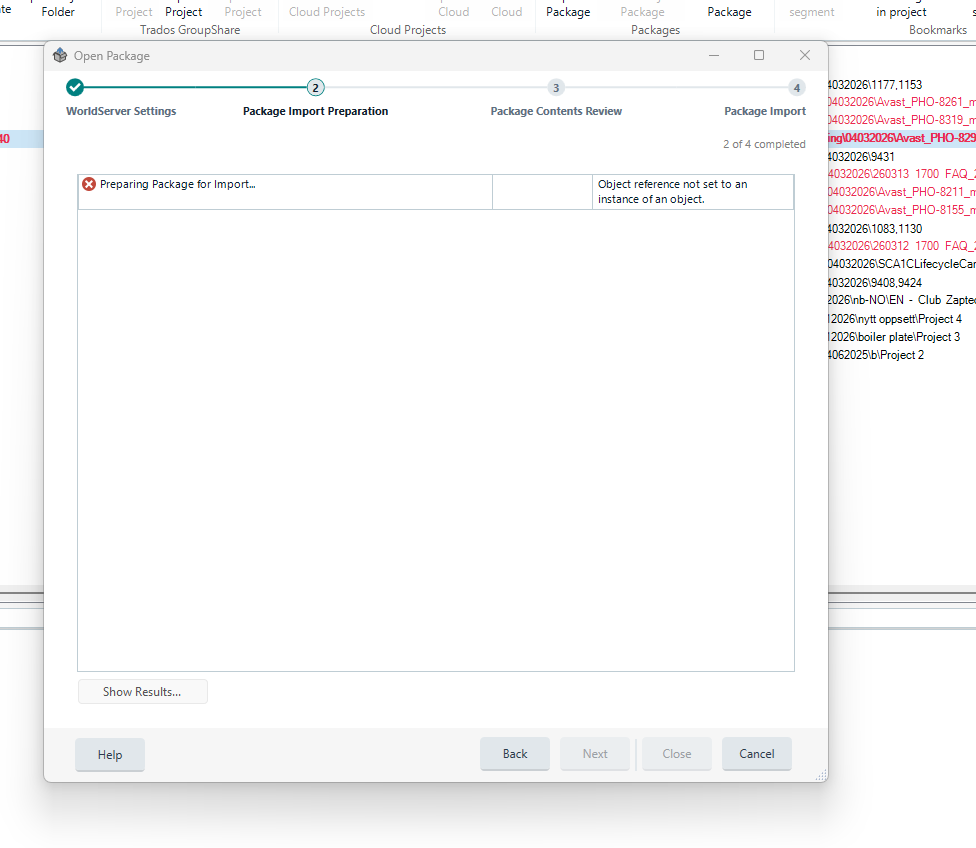Select the highlighted Avast_PHO-829 project entry
This screenshot has width=976, height=848.
(901, 138)
